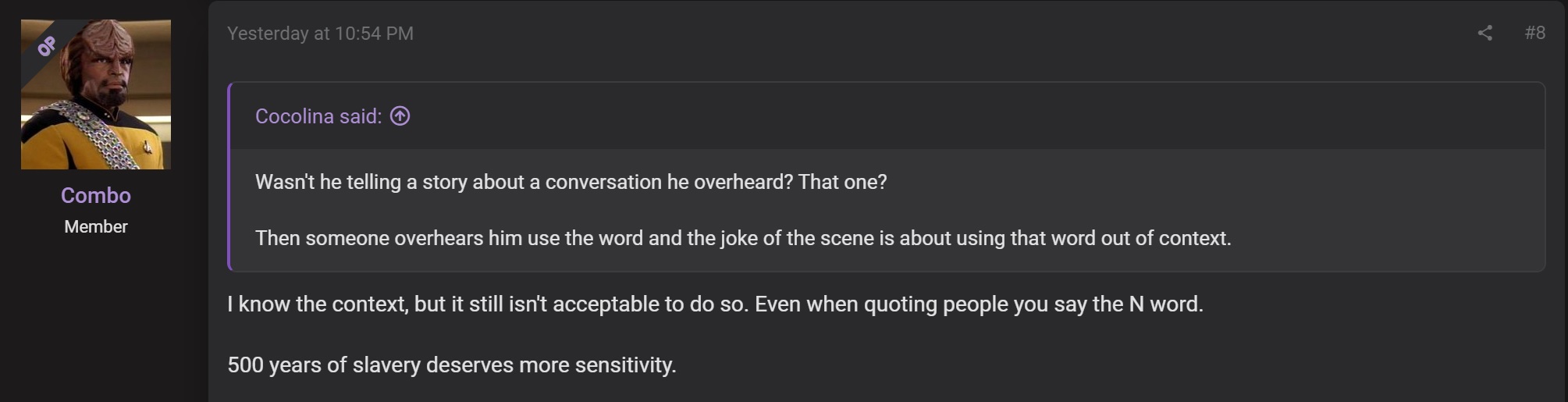Click the empty area below the Member label
Viewport: 1568px width, 402px height.
click(x=96, y=320)
